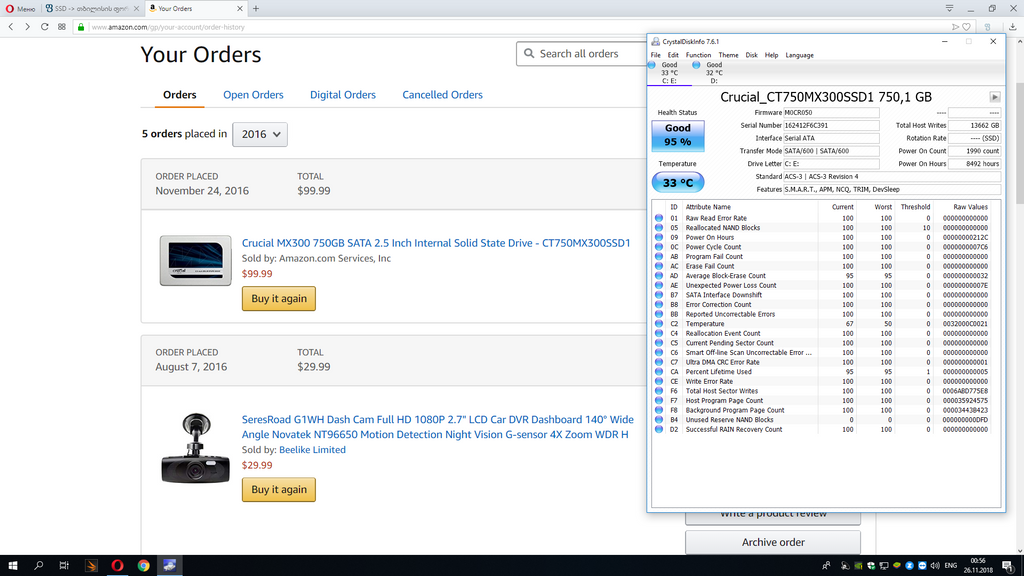The width and height of the screenshot is (1024, 576).
Task: Click the 33 °C temperature button
Action: (678, 183)
